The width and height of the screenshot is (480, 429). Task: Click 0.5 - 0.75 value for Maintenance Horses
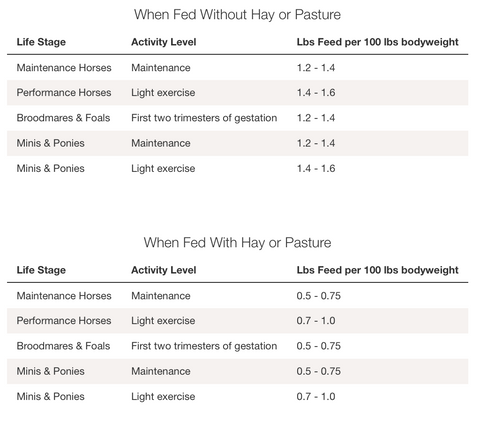click(319, 296)
